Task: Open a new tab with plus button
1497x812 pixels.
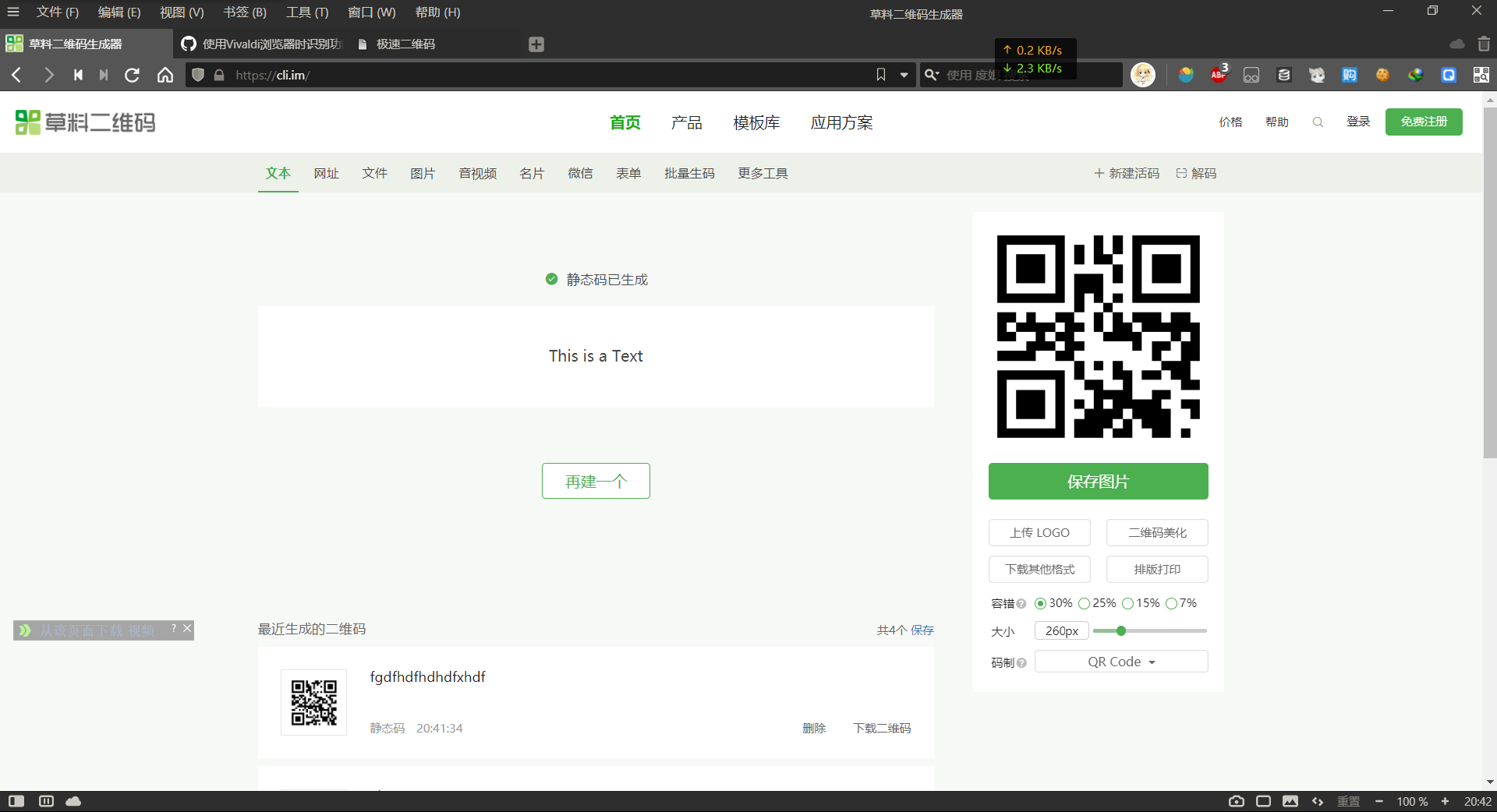Action: [x=536, y=44]
